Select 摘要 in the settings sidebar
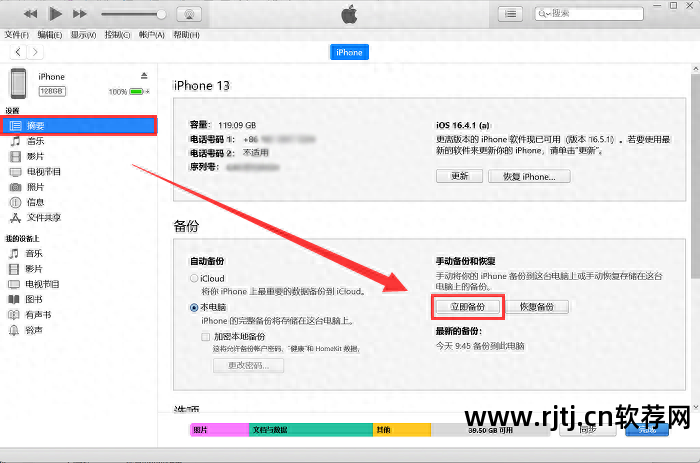 point(79,125)
